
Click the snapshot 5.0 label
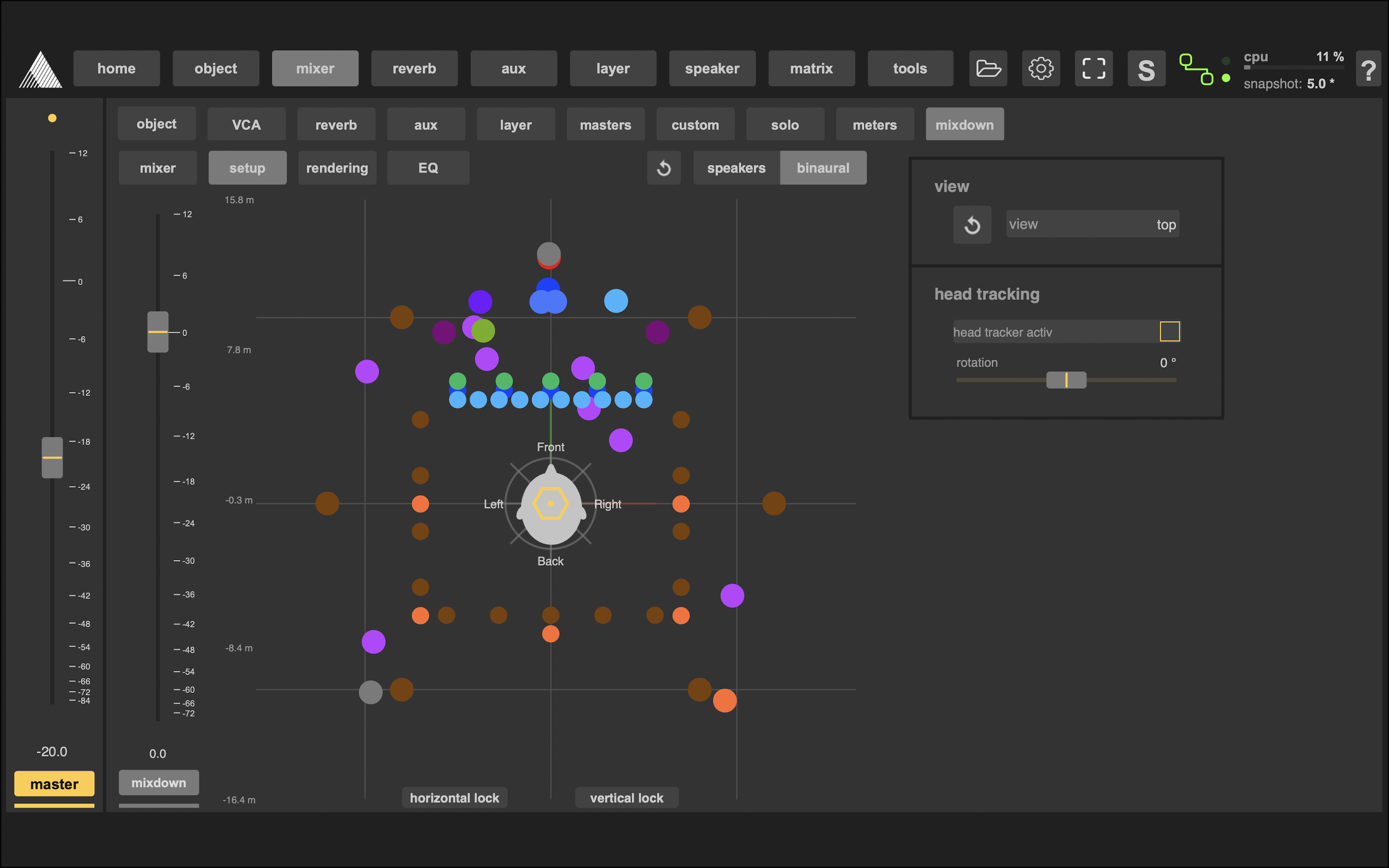point(1289,83)
